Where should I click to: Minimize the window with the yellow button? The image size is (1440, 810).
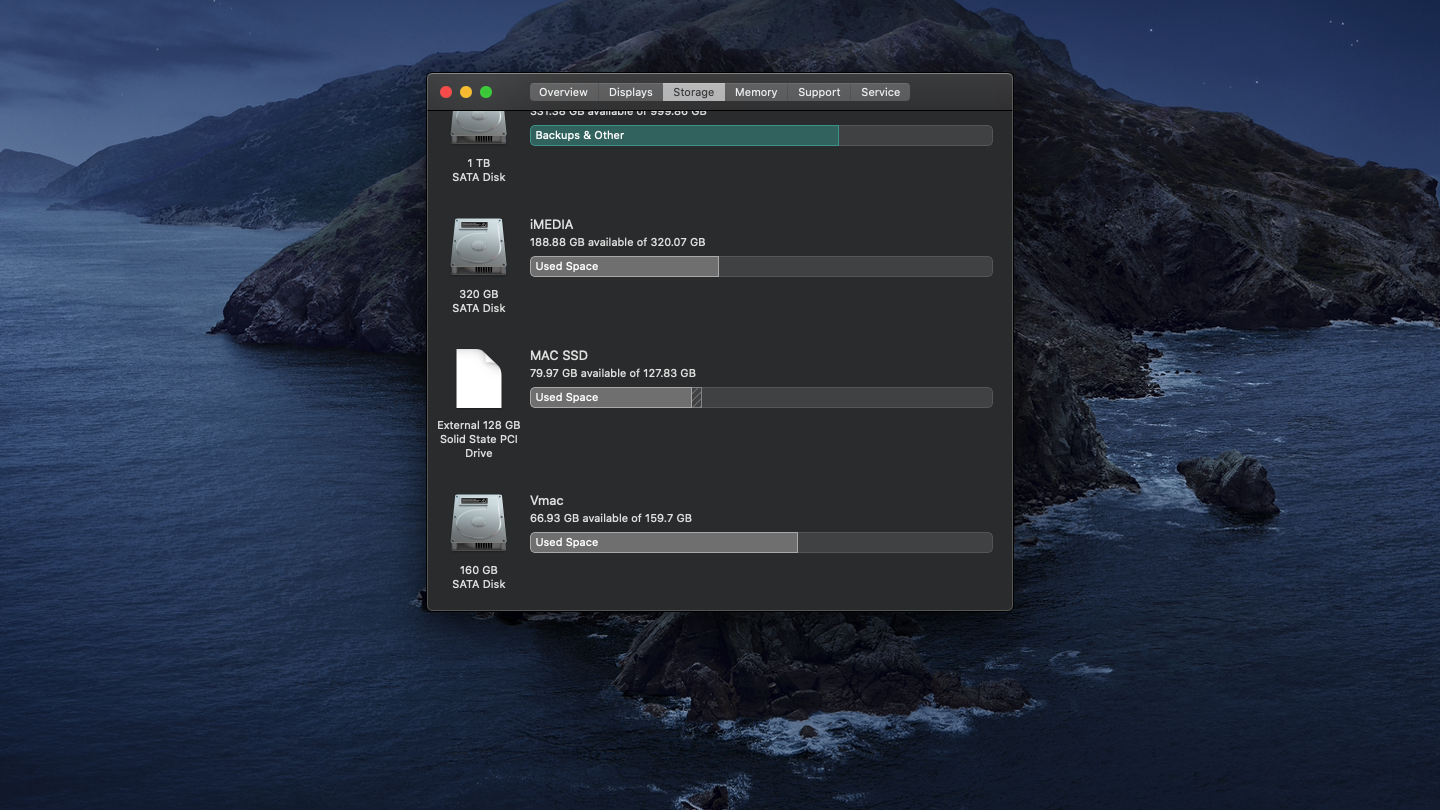pyautogui.click(x=466, y=92)
